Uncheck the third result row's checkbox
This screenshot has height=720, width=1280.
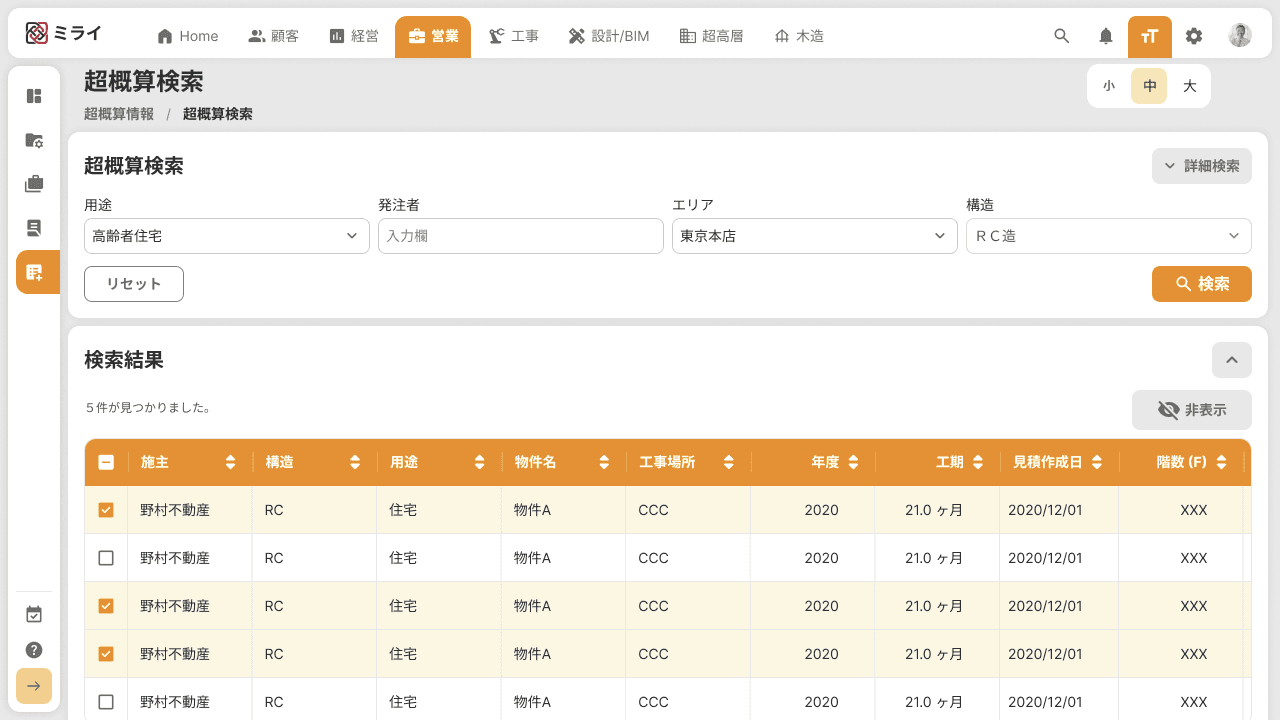106,606
